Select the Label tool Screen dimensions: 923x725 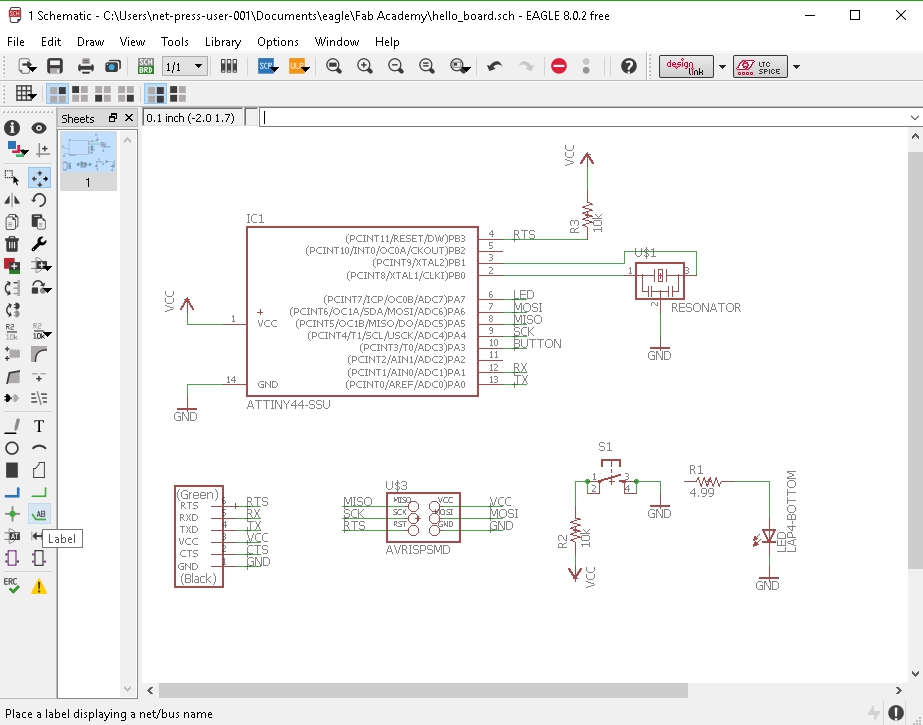(39, 514)
